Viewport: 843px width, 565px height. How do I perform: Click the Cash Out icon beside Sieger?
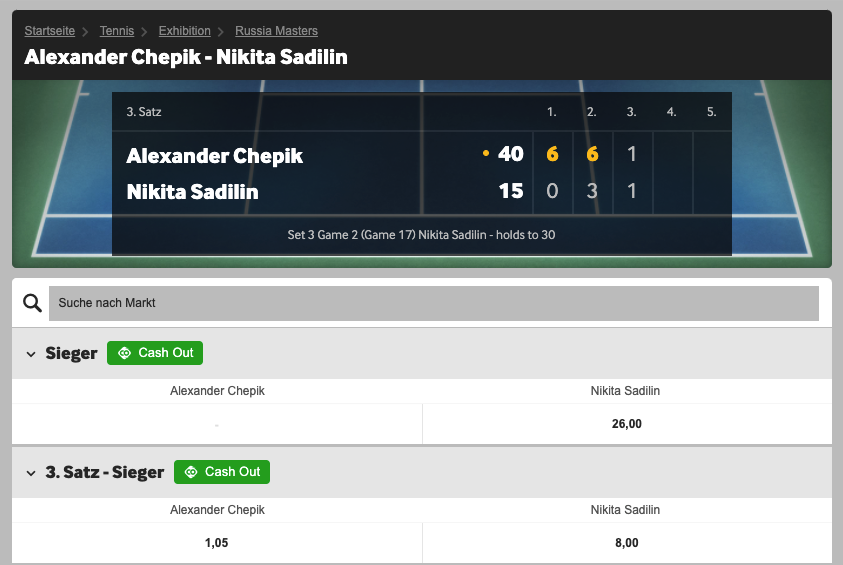tap(125, 353)
